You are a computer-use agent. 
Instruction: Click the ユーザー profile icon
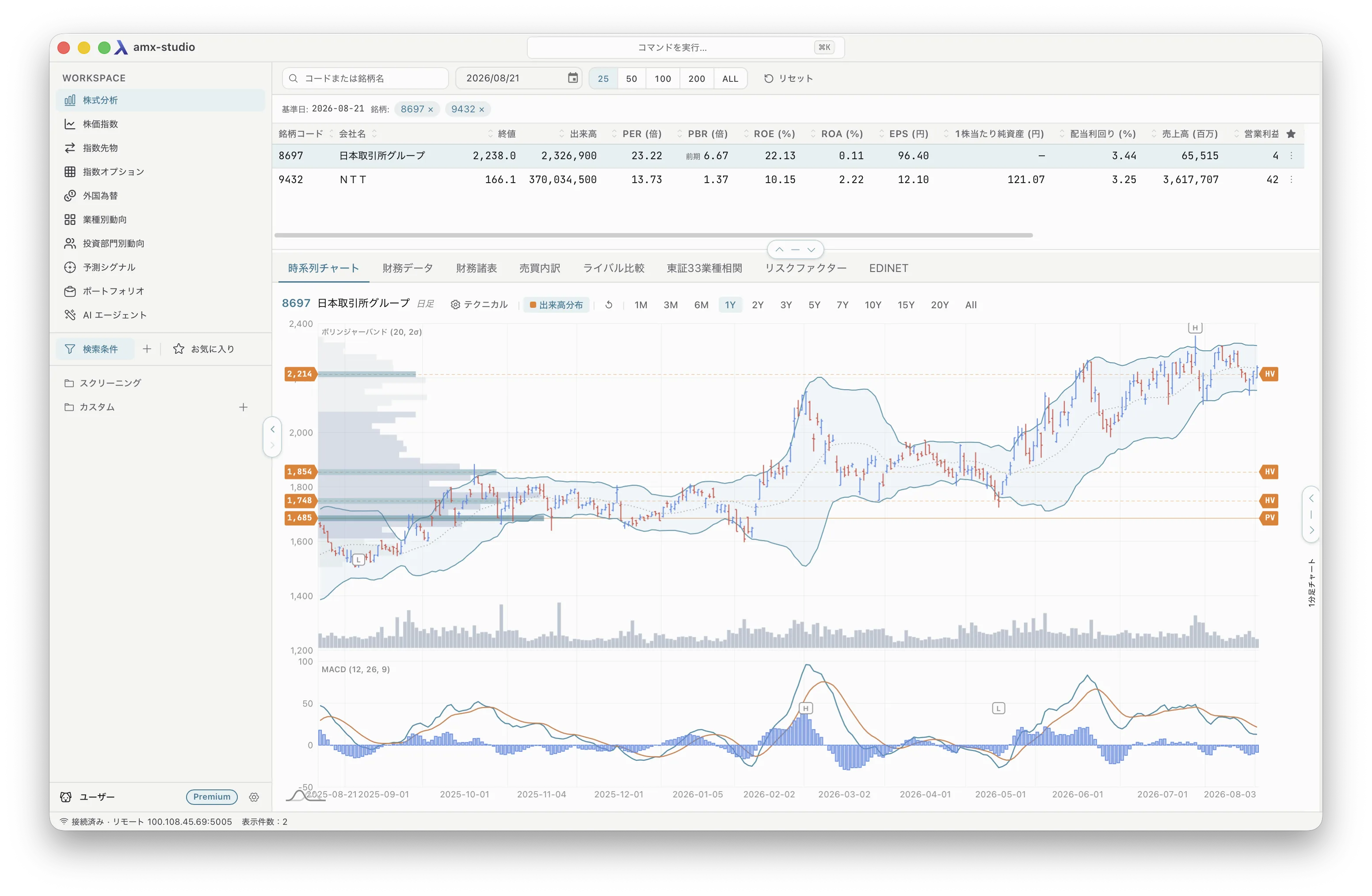(x=66, y=797)
